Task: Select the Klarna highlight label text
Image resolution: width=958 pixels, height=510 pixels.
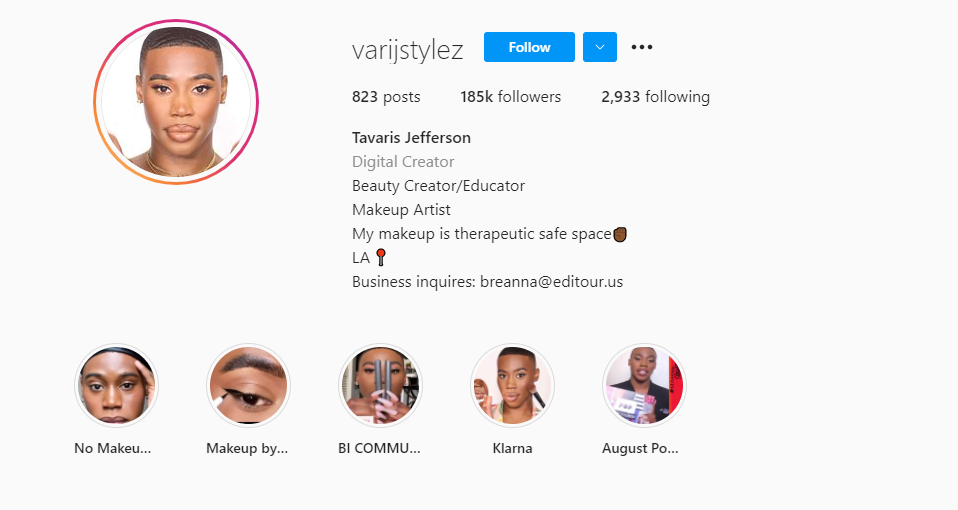Action: (x=512, y=448)
